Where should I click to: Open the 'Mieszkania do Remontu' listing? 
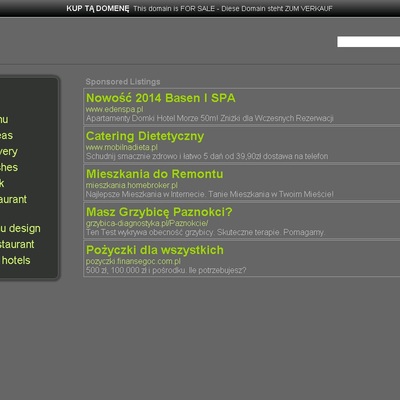click(155, 174)
